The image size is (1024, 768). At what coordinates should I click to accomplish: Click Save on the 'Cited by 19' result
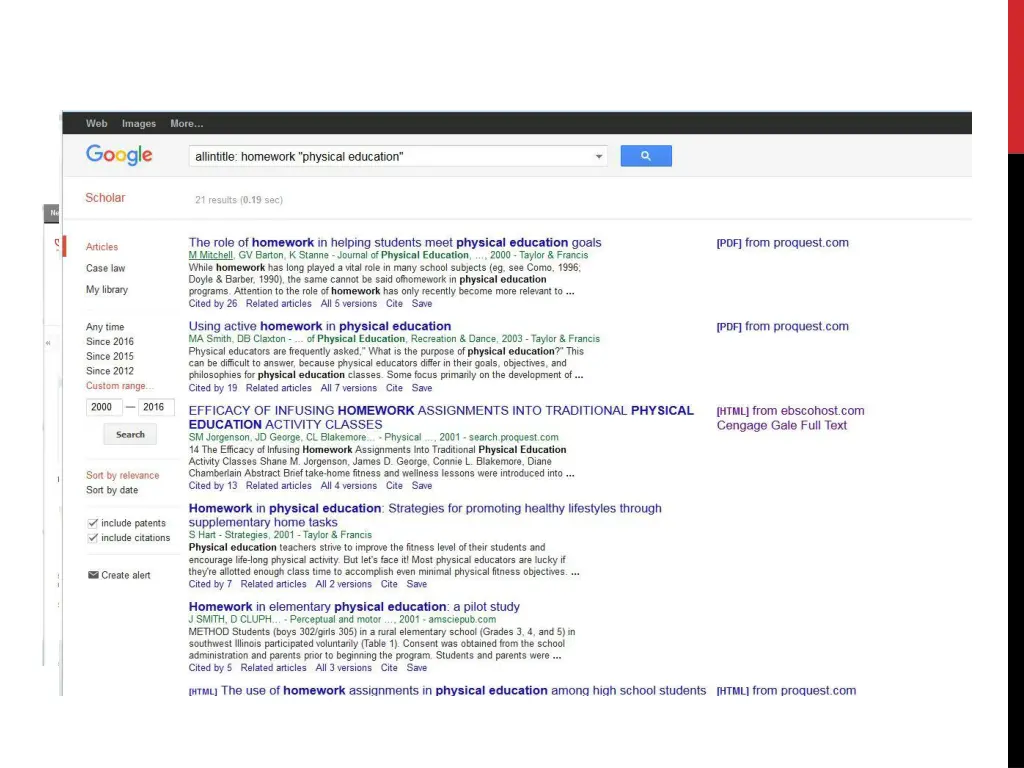pos(422,388)
